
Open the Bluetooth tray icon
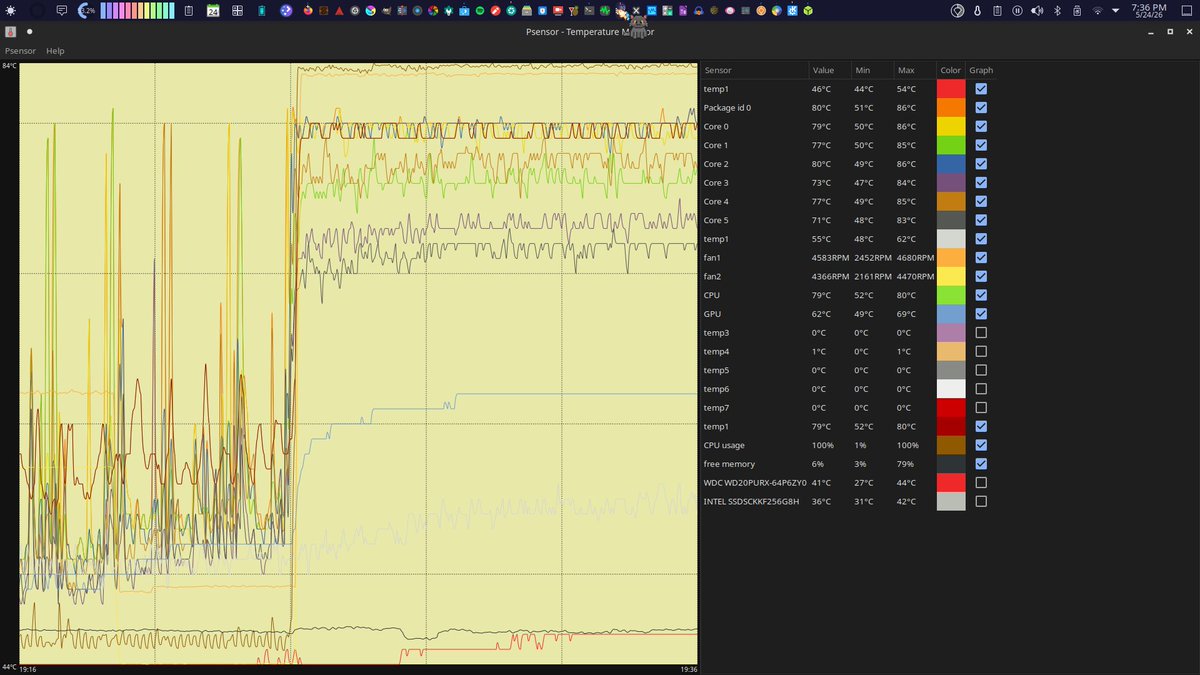[x=1057, y=10]
